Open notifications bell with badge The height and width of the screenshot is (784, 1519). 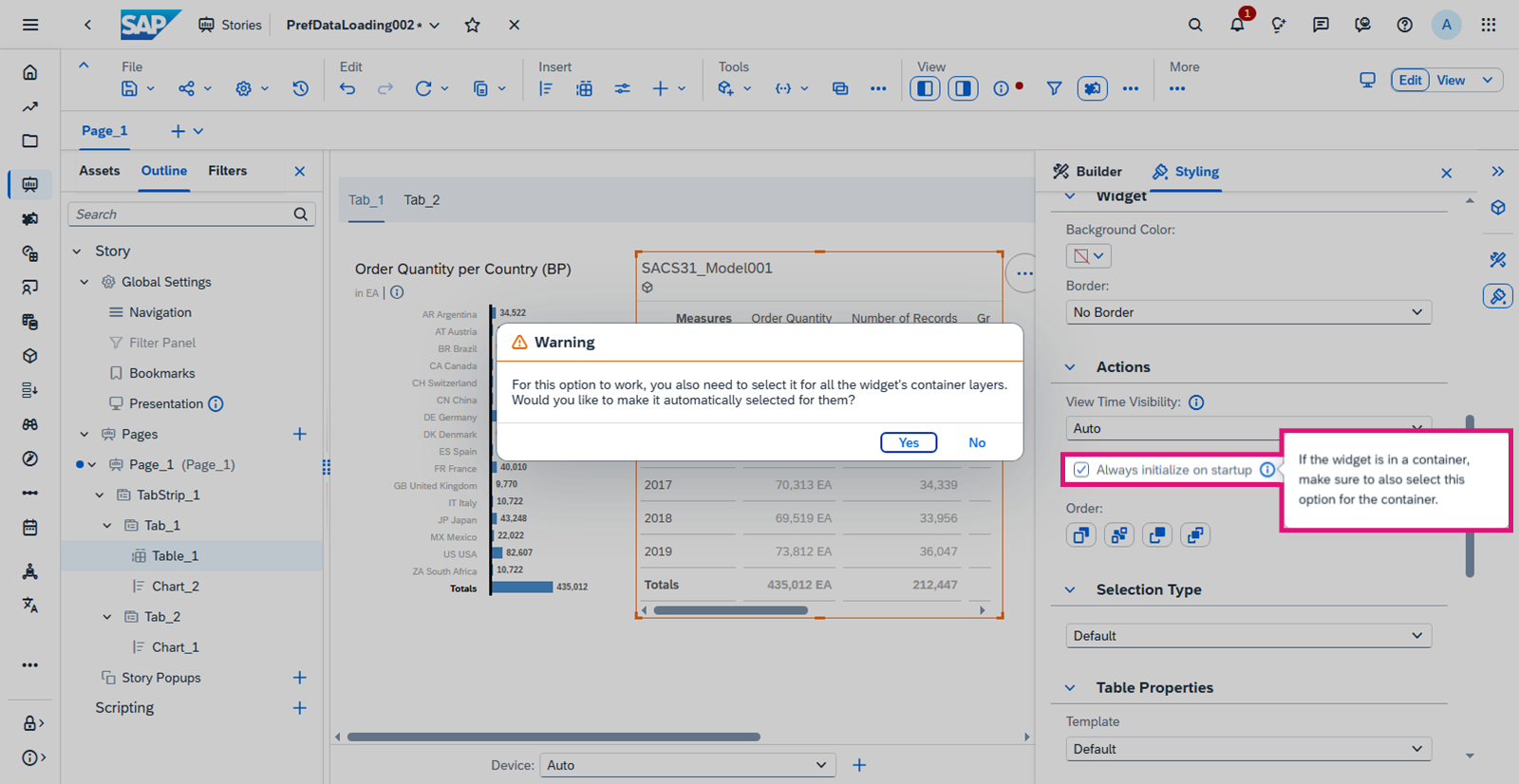tap(1237, 25)
